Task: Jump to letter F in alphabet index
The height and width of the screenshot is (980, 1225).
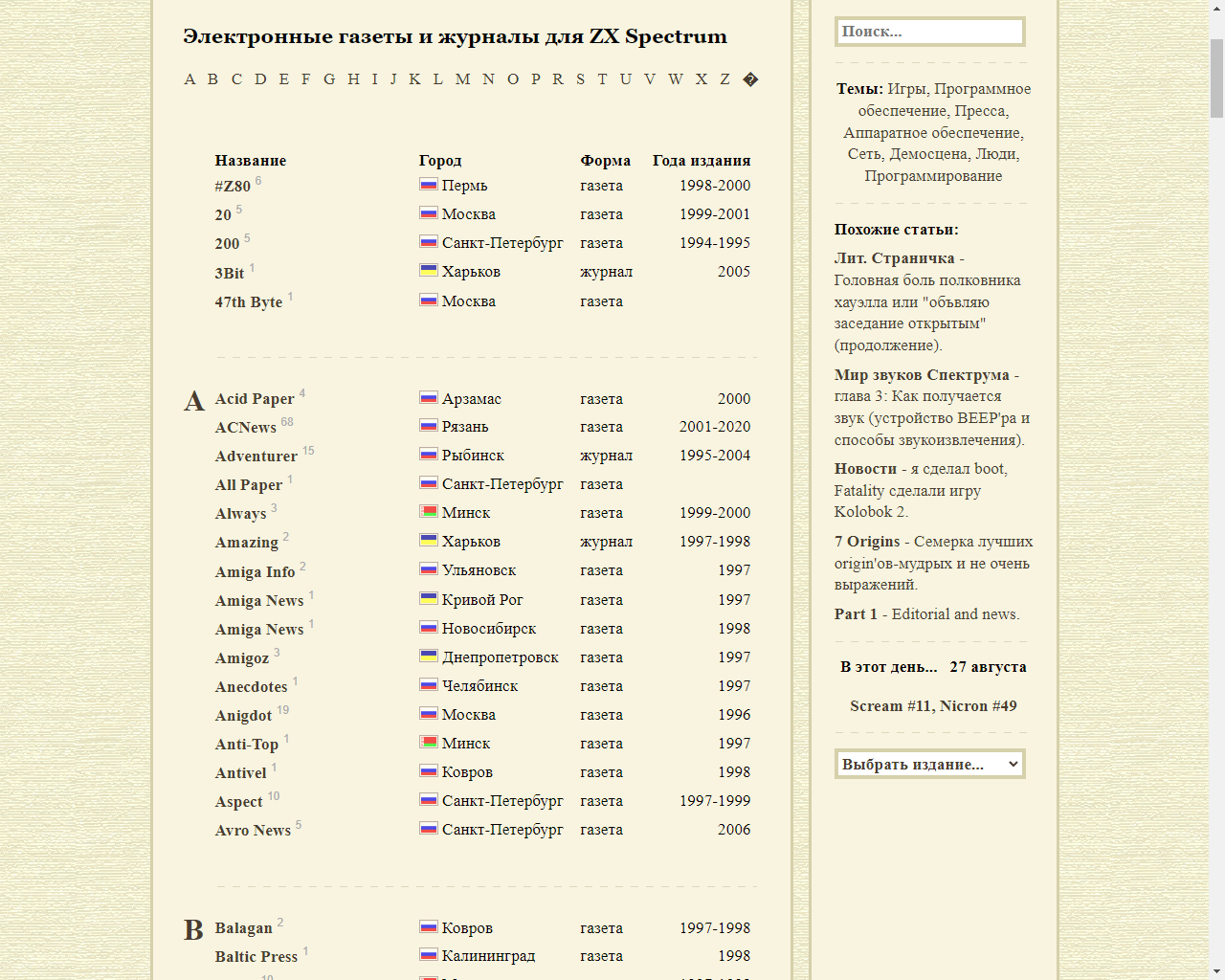Action: point(306,79)
